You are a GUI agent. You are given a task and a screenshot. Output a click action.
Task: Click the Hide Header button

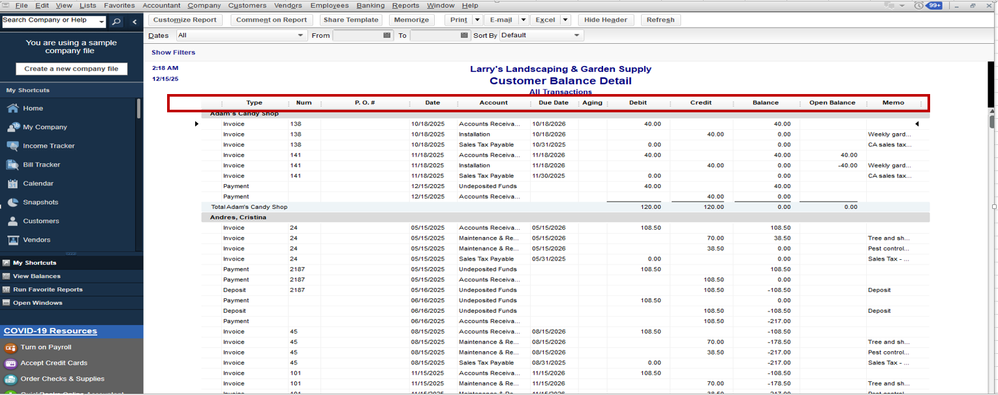[605, 20]
